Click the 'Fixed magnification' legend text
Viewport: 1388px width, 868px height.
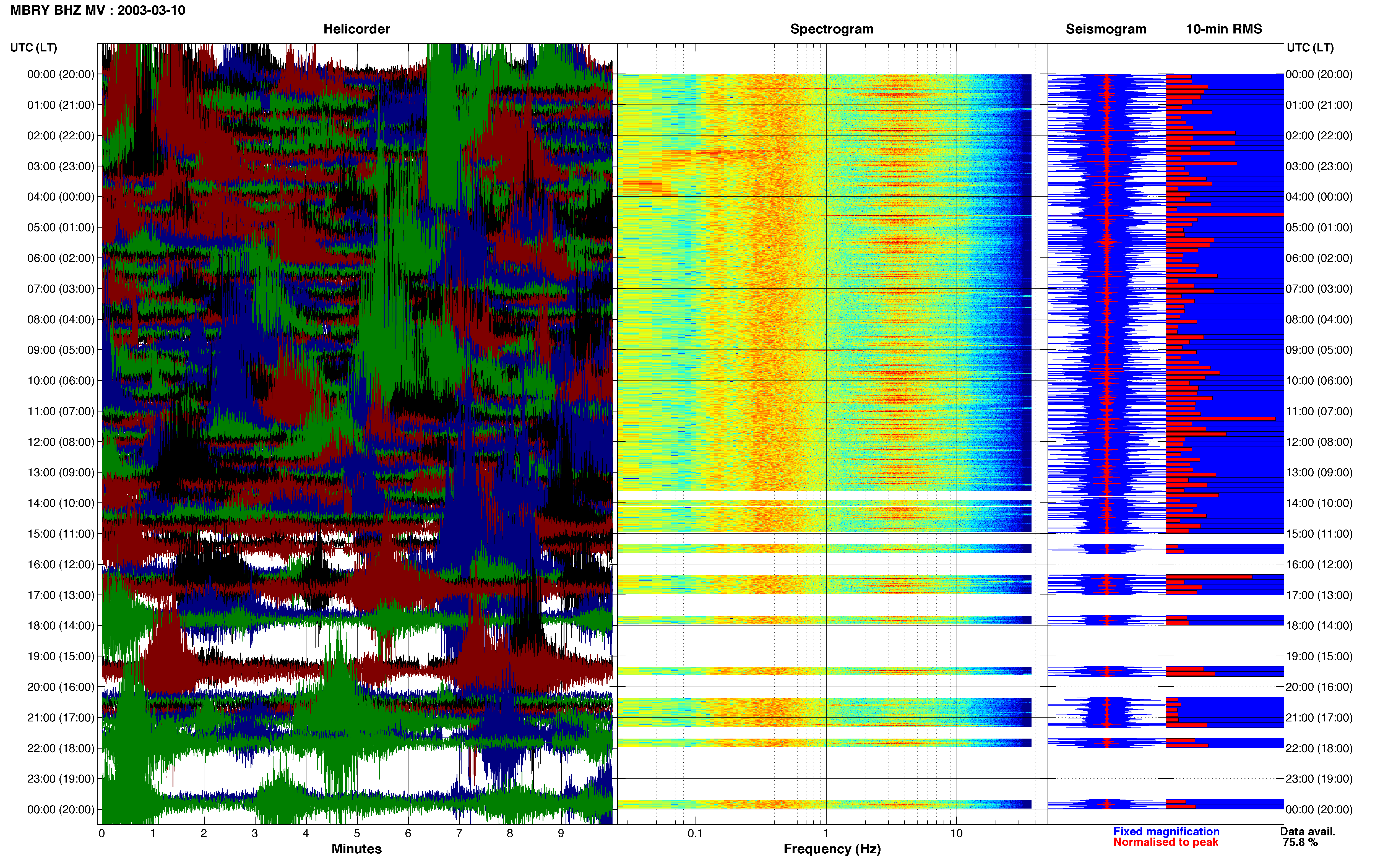[x=1166, y=831]
